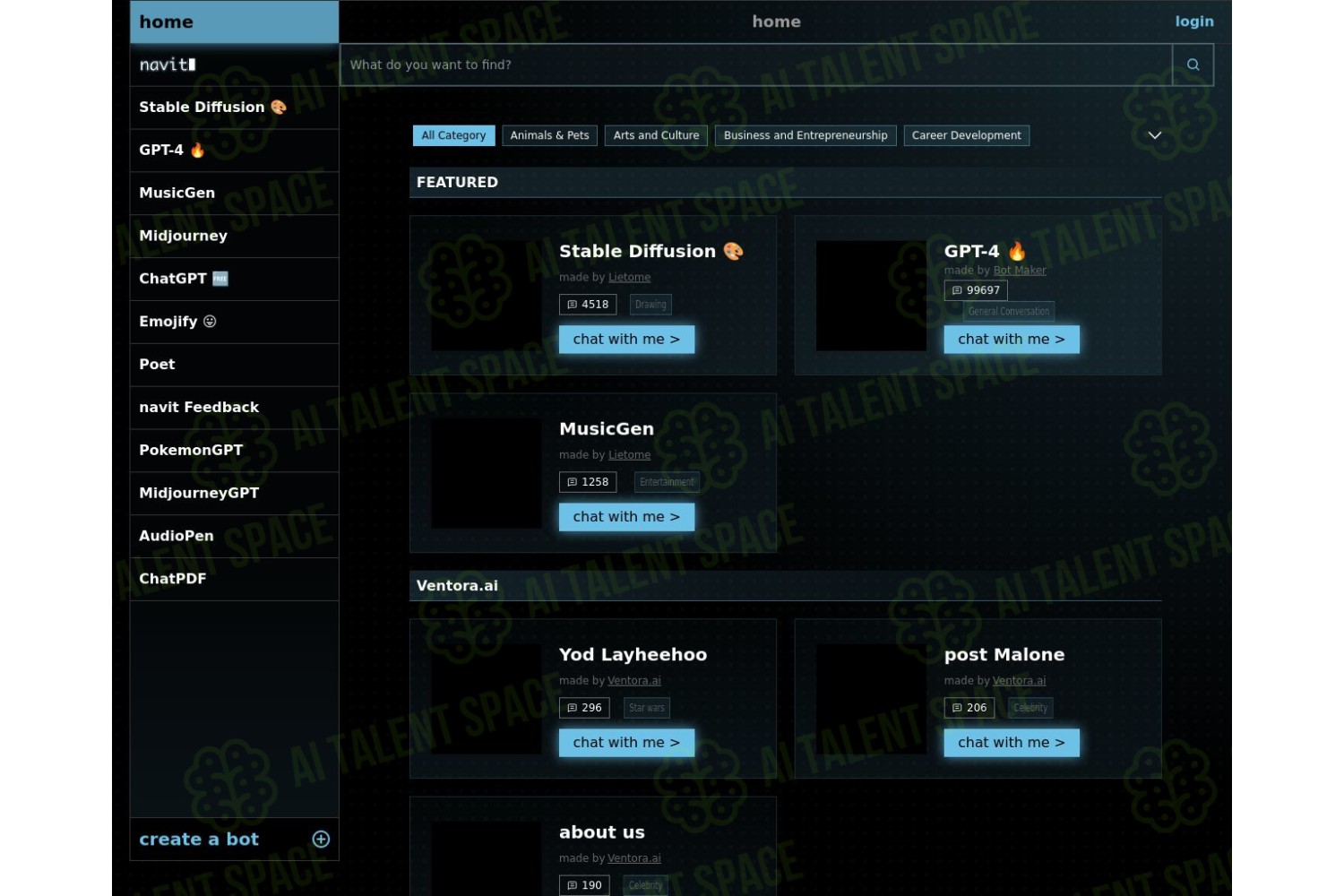Image resolution: width=1344 pixels, height=896 pixels.
Task: Open Lietome link under MusicGen
Action: pyautogui.click(x=629, y=455)
